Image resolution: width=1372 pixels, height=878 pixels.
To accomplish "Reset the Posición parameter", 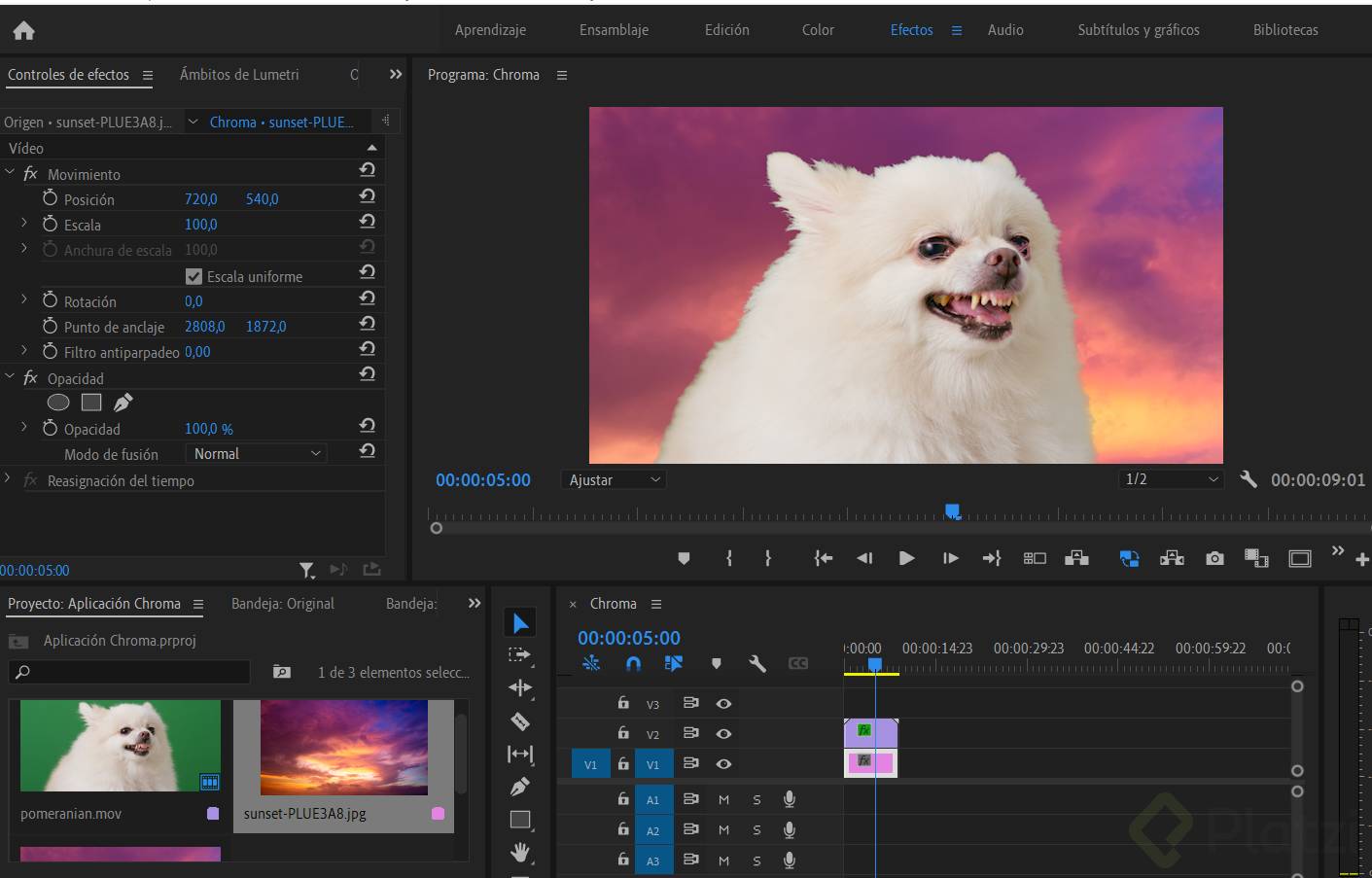I will click(x=367, y=197).
